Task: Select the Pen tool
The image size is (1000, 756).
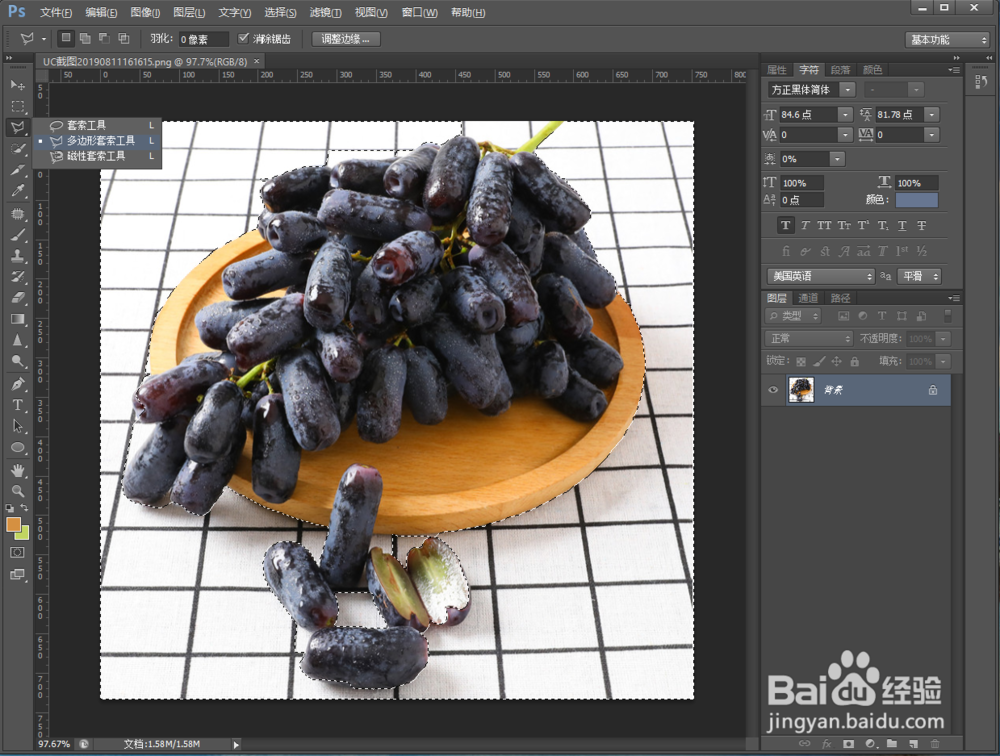Action: (x=18, y=384)
